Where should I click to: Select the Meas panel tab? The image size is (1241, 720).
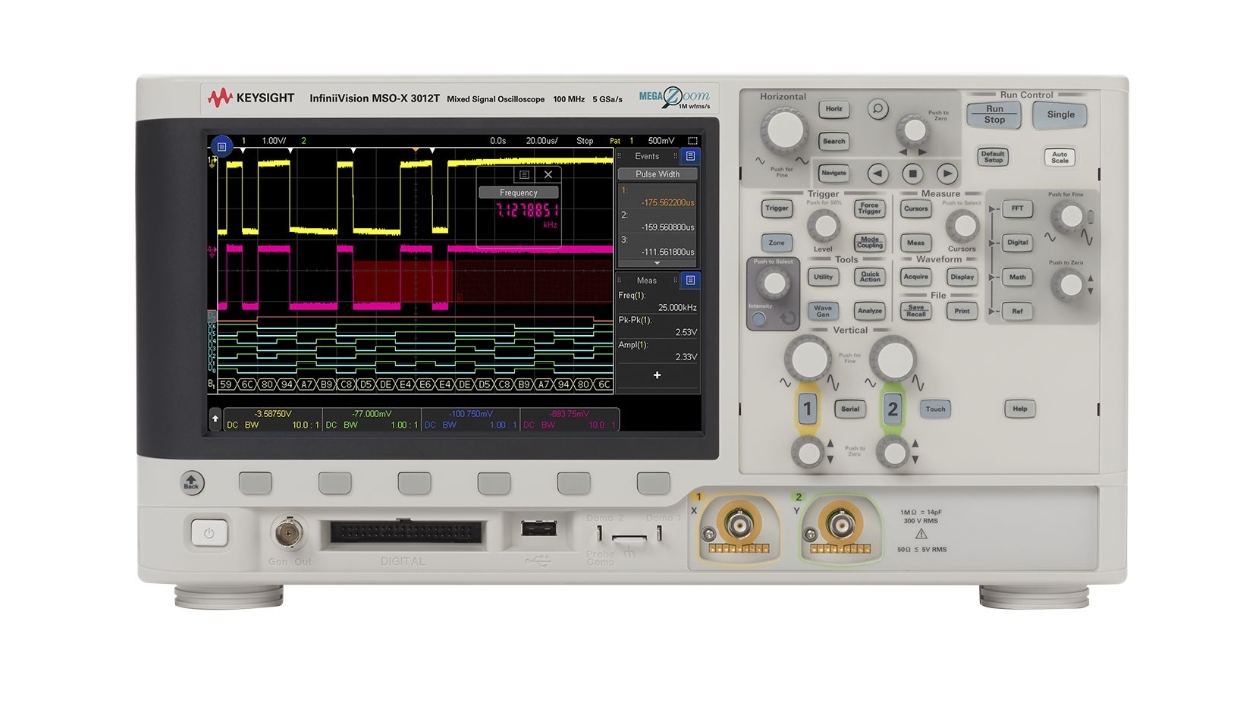(x=649, y=278)
